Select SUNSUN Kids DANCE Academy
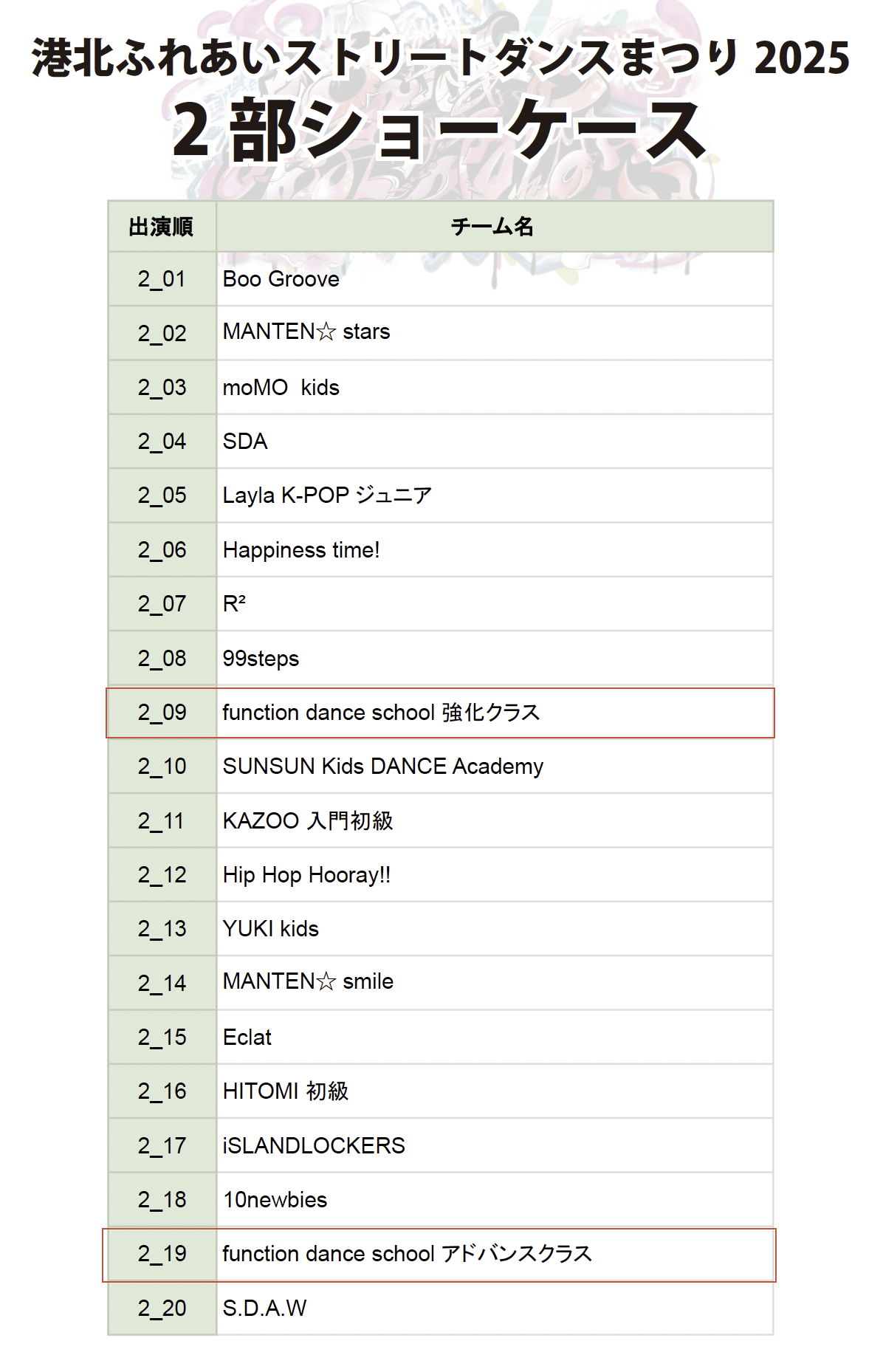Viewport: 883px width, 1372px height. 382,766
